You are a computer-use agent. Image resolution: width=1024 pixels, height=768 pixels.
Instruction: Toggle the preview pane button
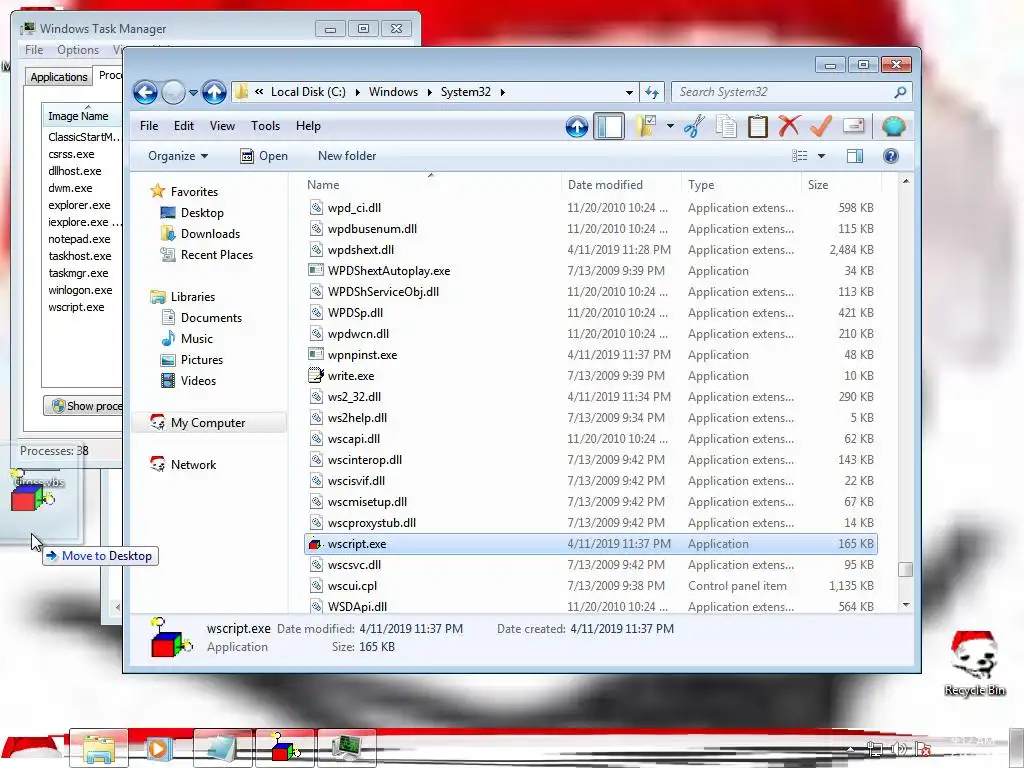[855, 155]
